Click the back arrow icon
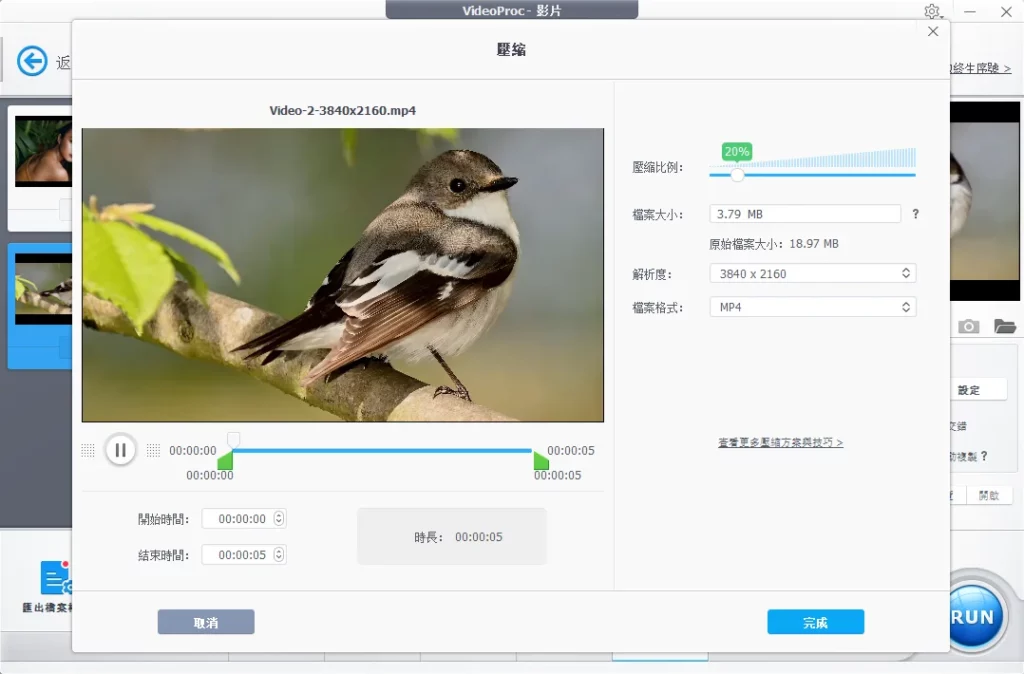1024x674 pixels. coord(32,61)
